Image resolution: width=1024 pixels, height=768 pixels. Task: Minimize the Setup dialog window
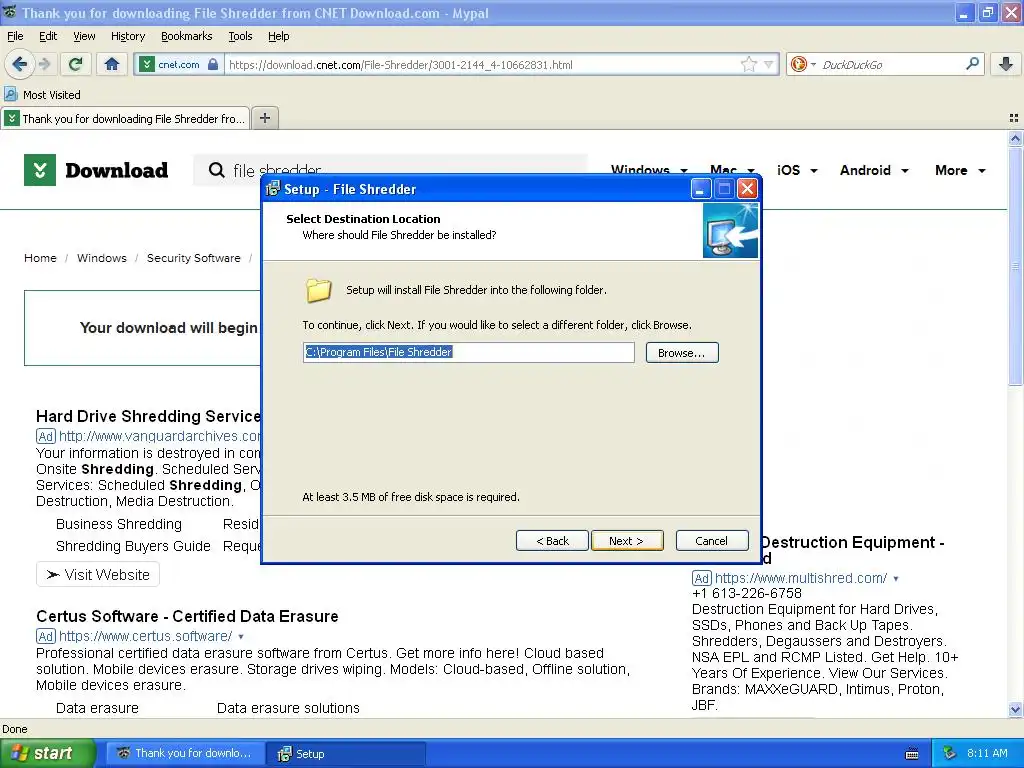(701, 189)
